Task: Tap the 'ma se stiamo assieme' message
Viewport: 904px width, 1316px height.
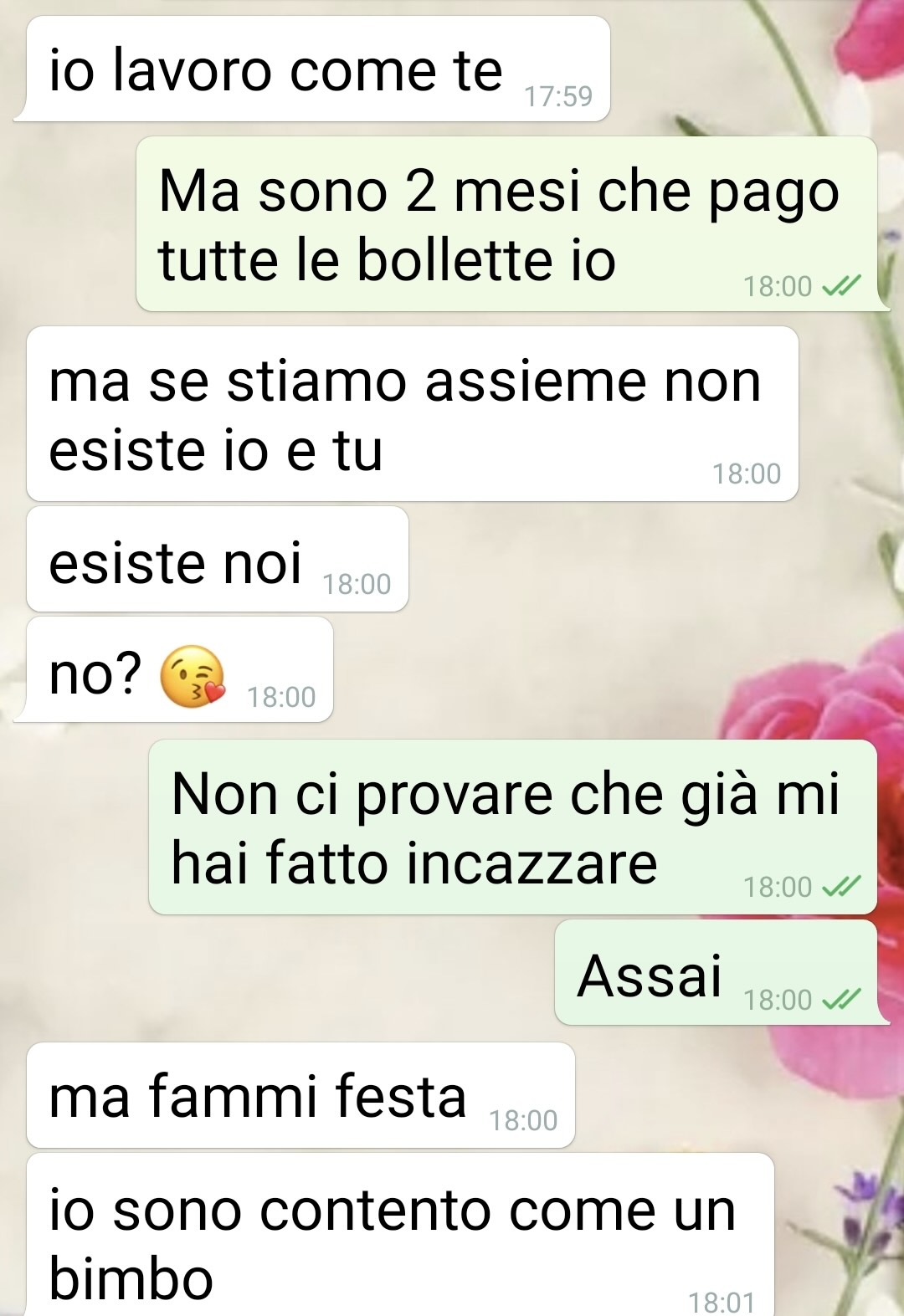Action: point(412,414)
